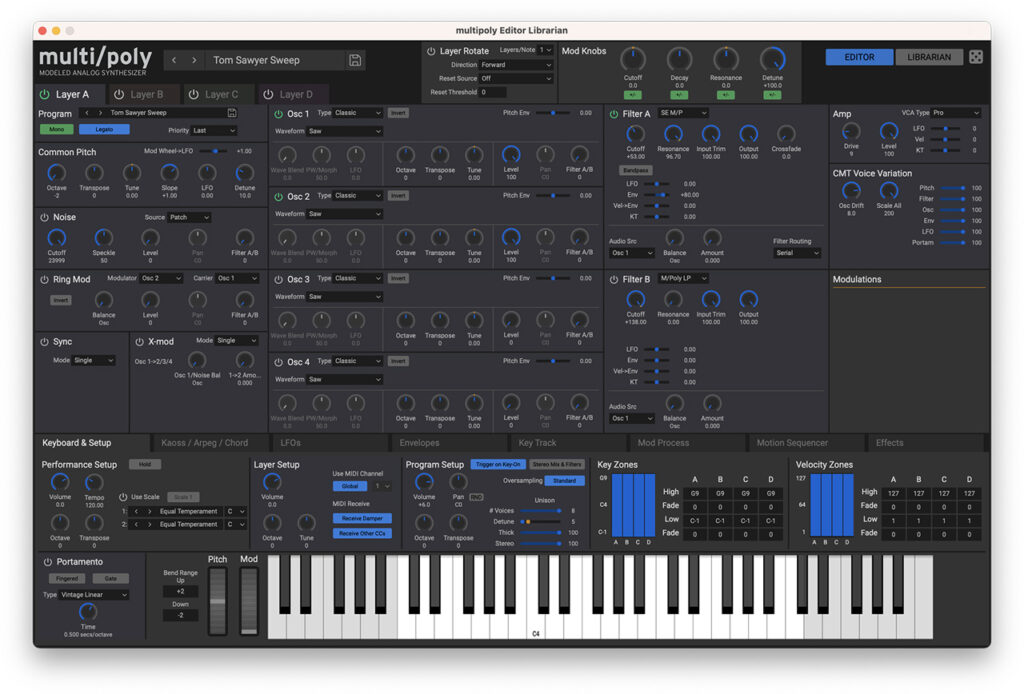The height and width of the screenshot is (694, 1024).
Task: Toggle the Noise power button
Action: 44,217
